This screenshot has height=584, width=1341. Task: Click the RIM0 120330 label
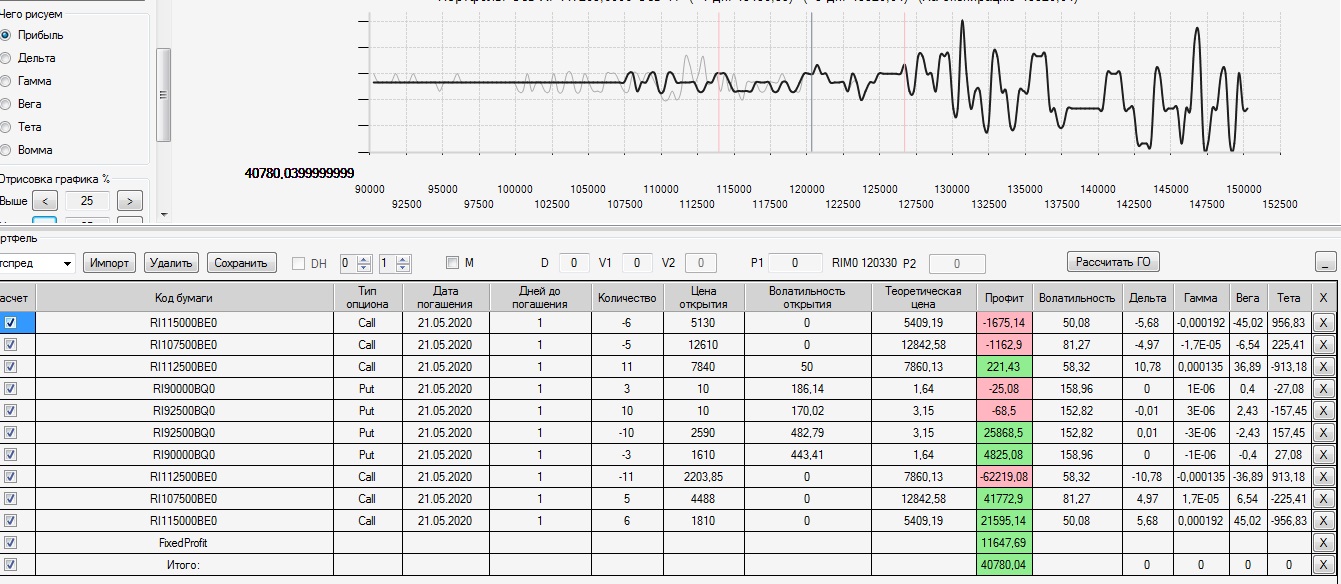[x=864, y=263]
